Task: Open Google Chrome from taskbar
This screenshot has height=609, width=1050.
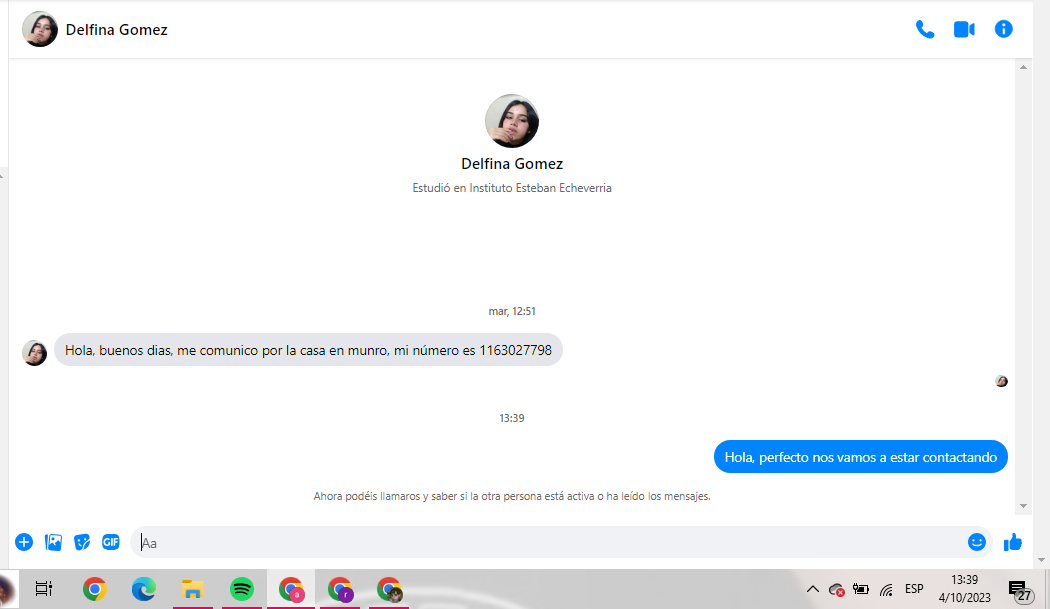Action: point(94,589)
